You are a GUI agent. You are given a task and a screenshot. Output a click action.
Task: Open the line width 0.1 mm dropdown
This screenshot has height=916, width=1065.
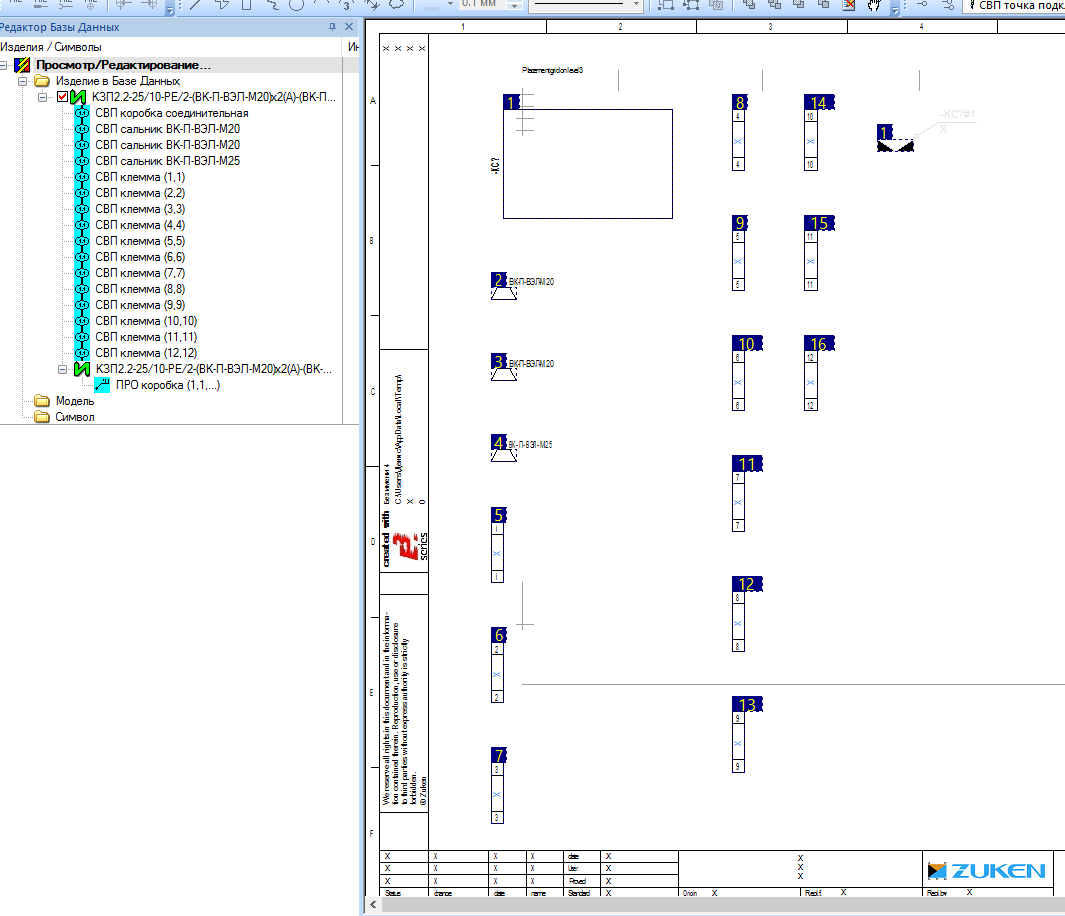coord(515,5)
